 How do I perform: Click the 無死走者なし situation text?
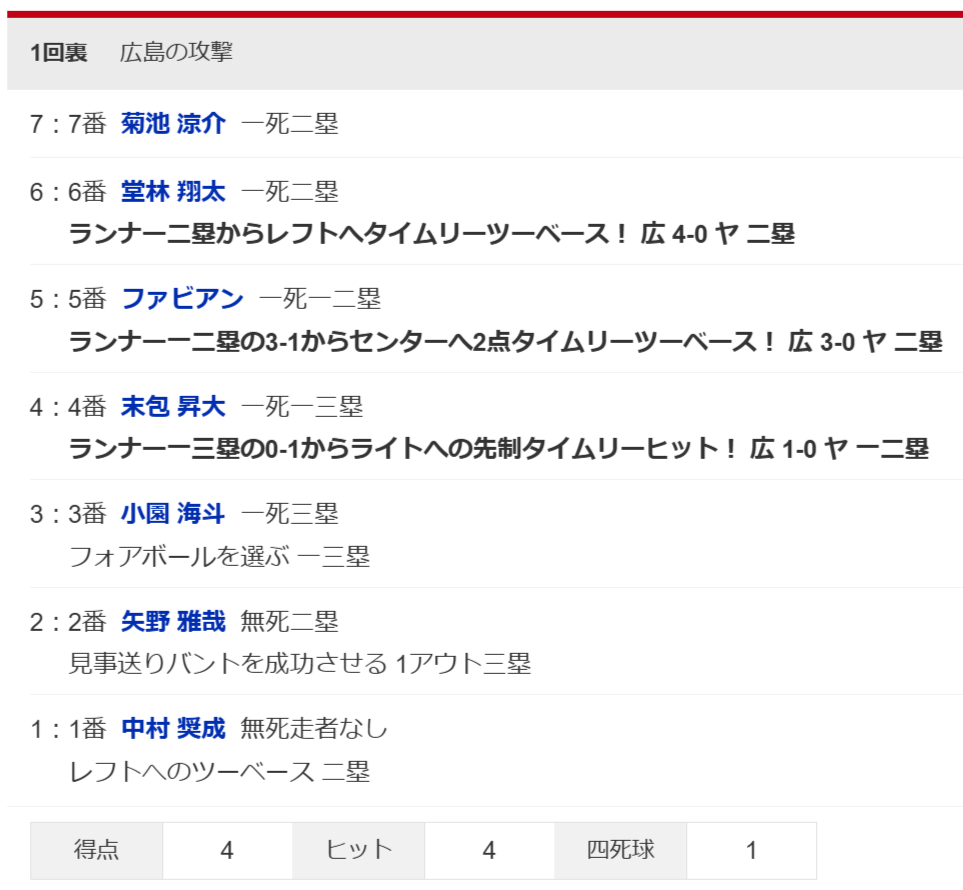point(314,728)
